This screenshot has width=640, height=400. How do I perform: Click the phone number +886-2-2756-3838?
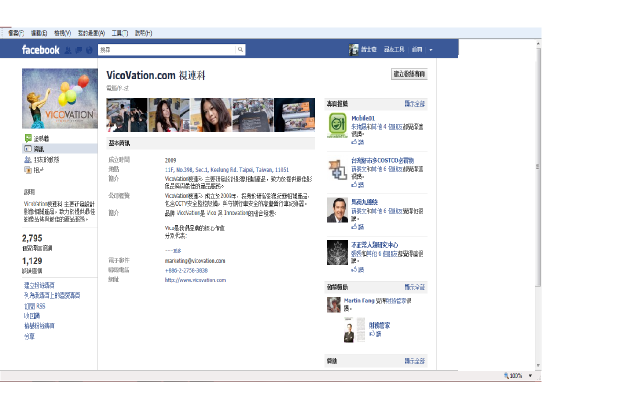[x=186, y=270]
